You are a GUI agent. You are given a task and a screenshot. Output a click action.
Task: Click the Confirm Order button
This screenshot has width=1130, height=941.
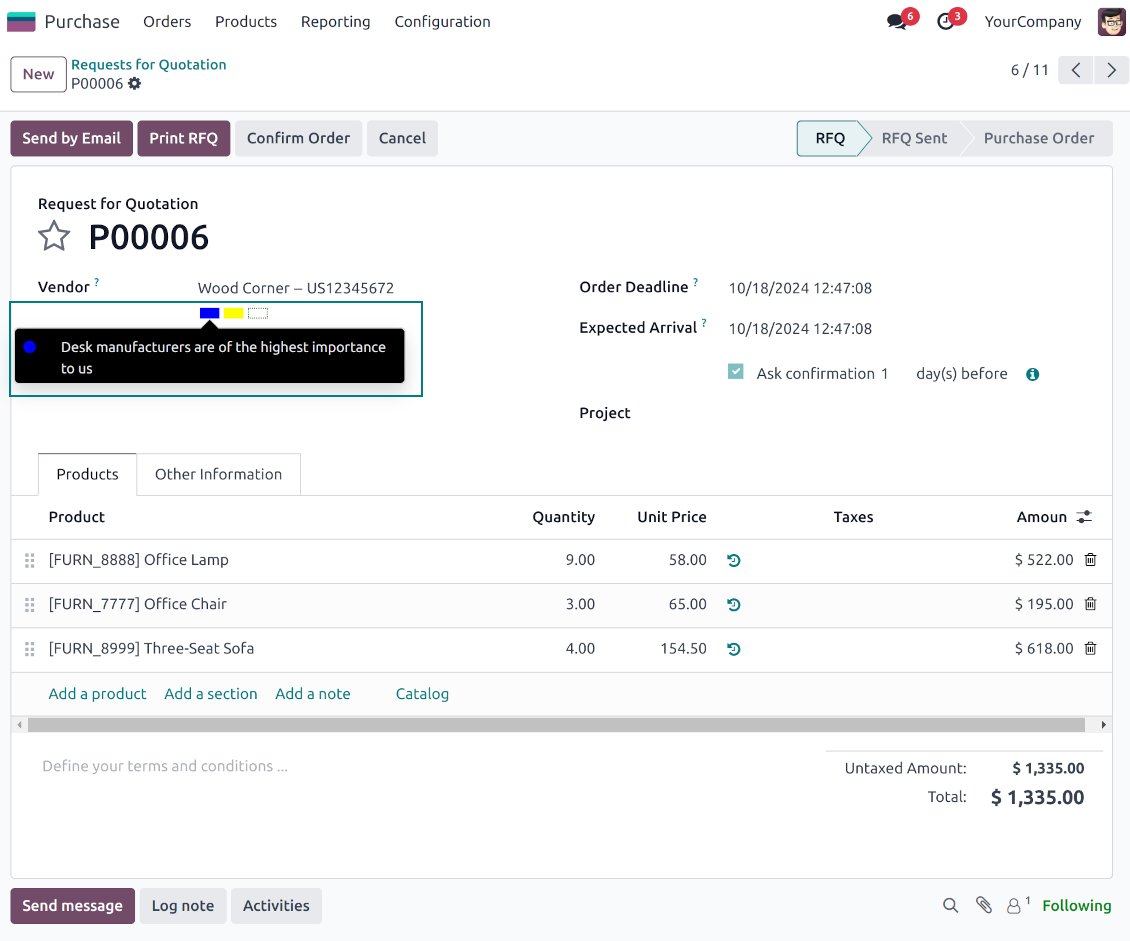(x=298, y=138)
